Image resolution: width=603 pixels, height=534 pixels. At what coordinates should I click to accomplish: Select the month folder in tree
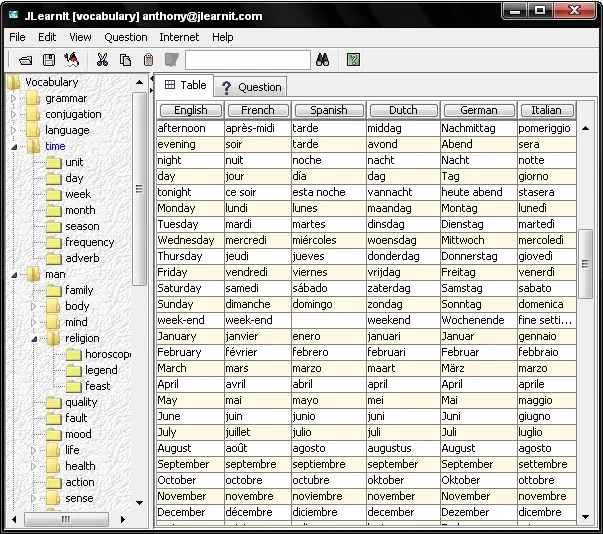pos(80,210)
